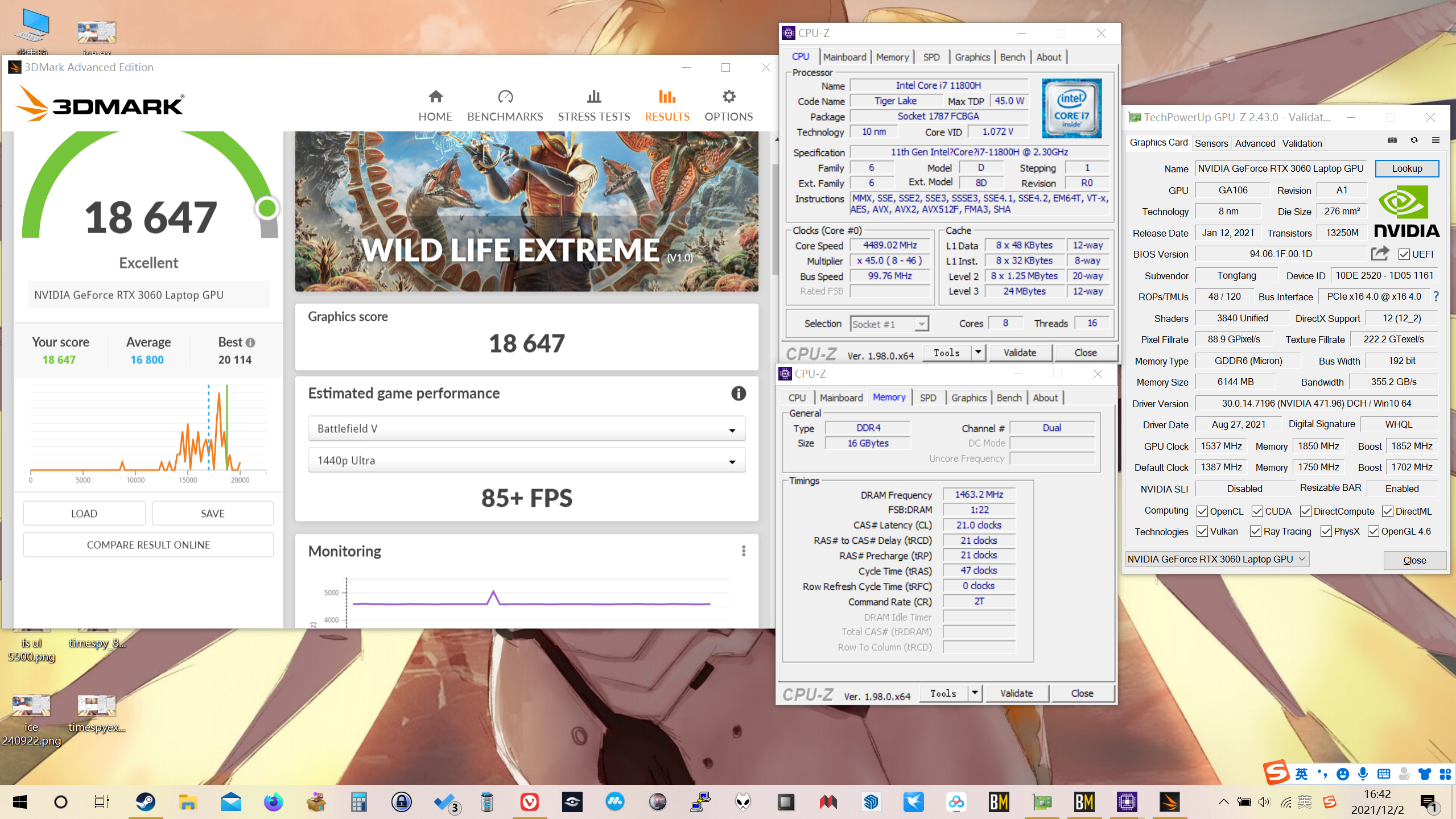Toggle OpenGL 4.6 checkbox in GPU-Z
Image resolution: width=1456 pixels, height=819 pixels.
pos(1373,531)
